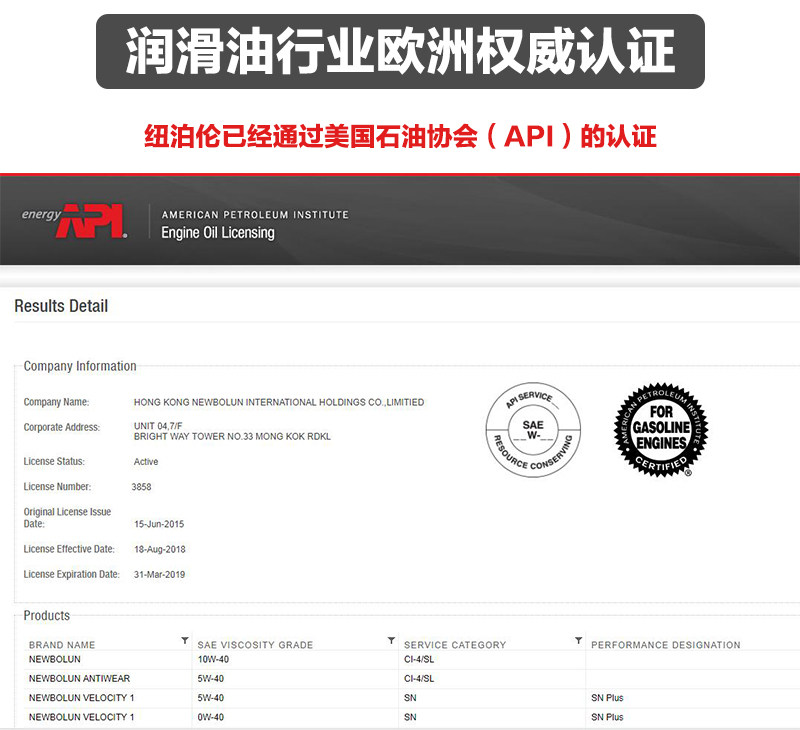Select the company name HONG KONG NEWBOLUN text
Screen dimensions: 800x730
coord(279,402)
